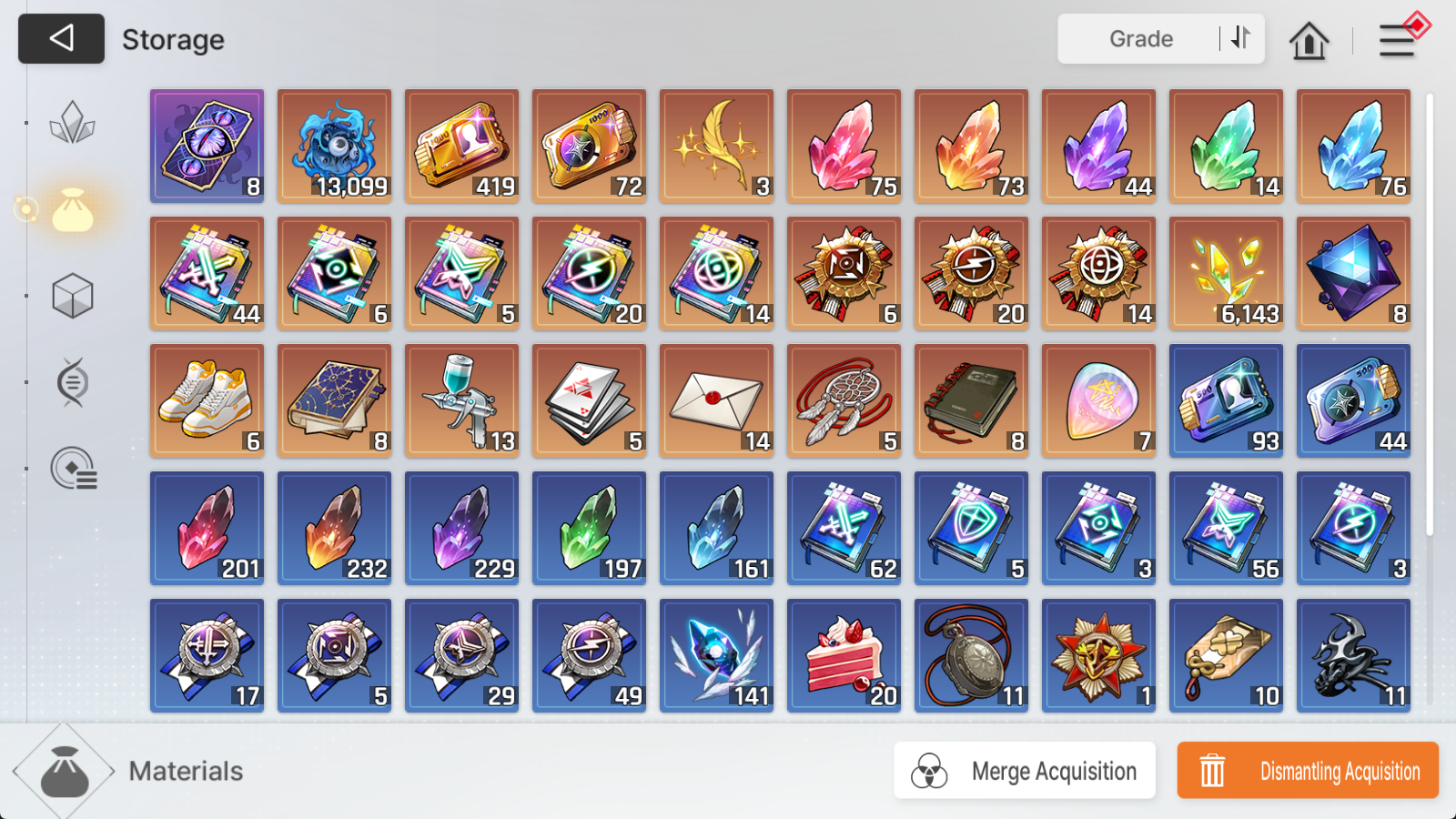Viewport: 1456px width, 819px height.
Task: Select the spray gun item with count 13
Action: coord(462,400)
